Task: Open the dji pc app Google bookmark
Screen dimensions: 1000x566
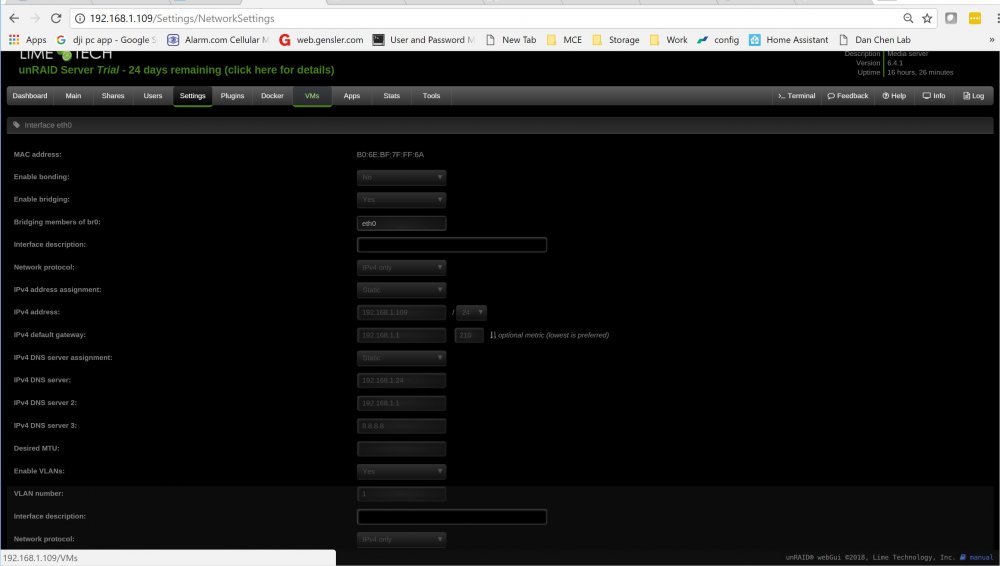Action: (x=106, y=40)
